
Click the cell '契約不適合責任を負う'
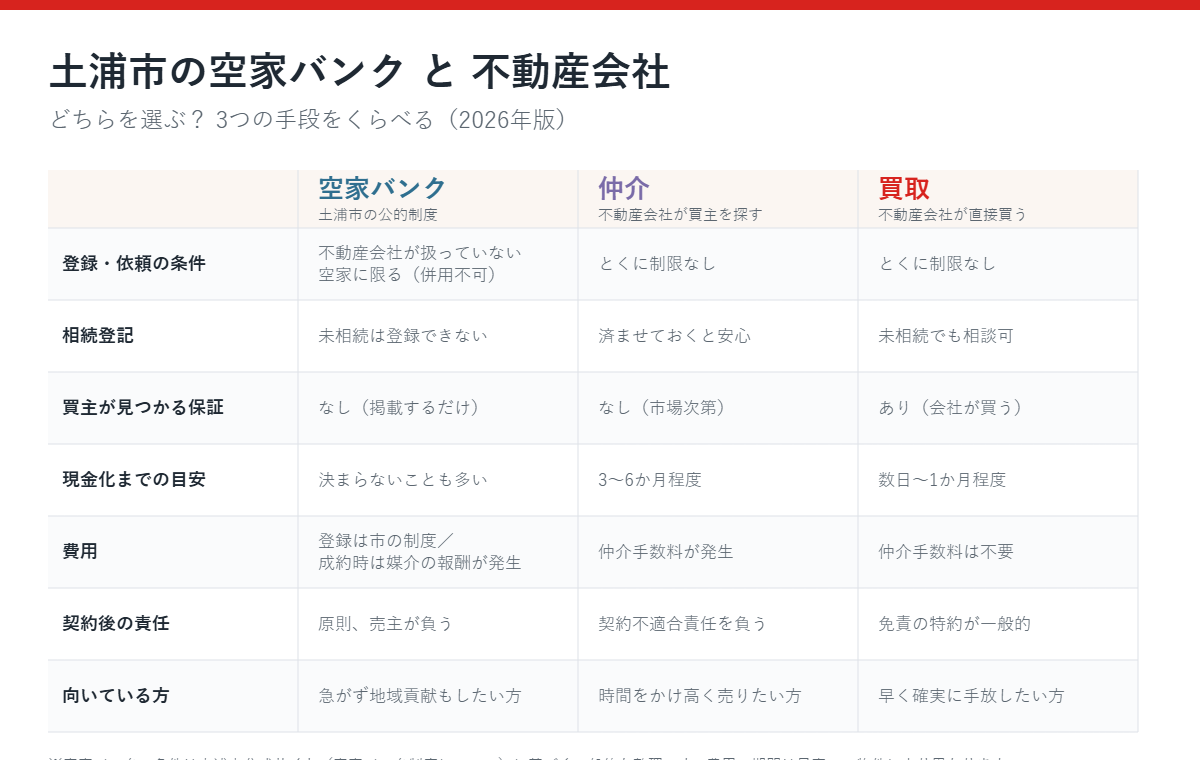(683, 624)
